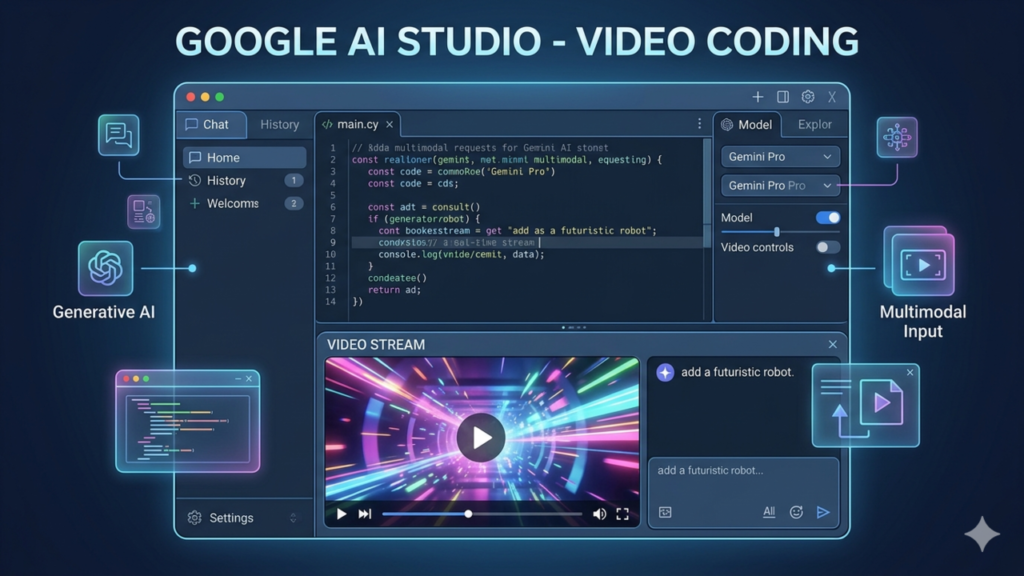Open the emoji picker in the chat input

pyautogui.click(x=796, y=512)
